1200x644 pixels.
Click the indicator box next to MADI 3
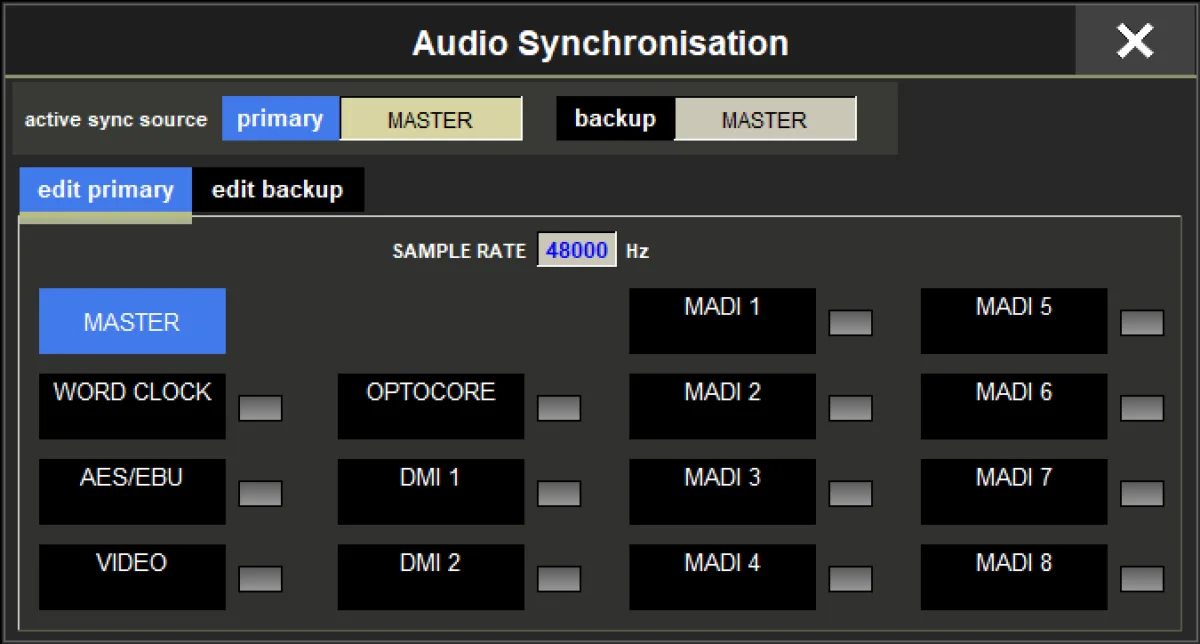point(851,493)
